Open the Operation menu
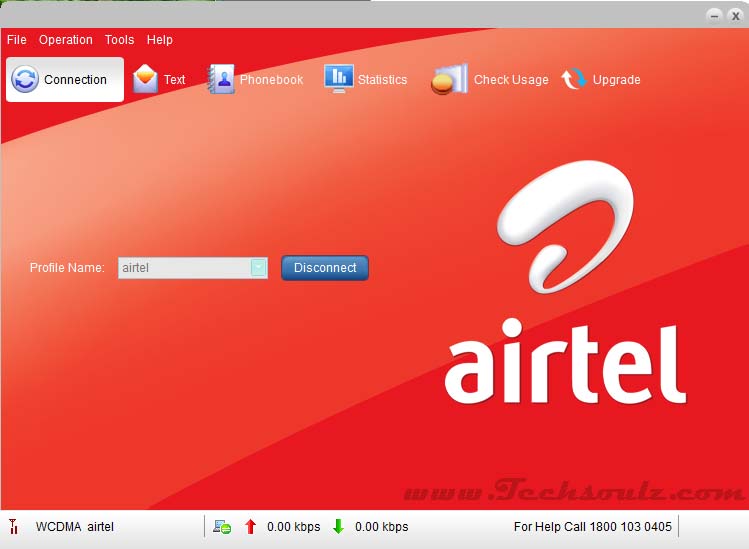This screenshot has width=749, height=549. click(x=65, y=40)
